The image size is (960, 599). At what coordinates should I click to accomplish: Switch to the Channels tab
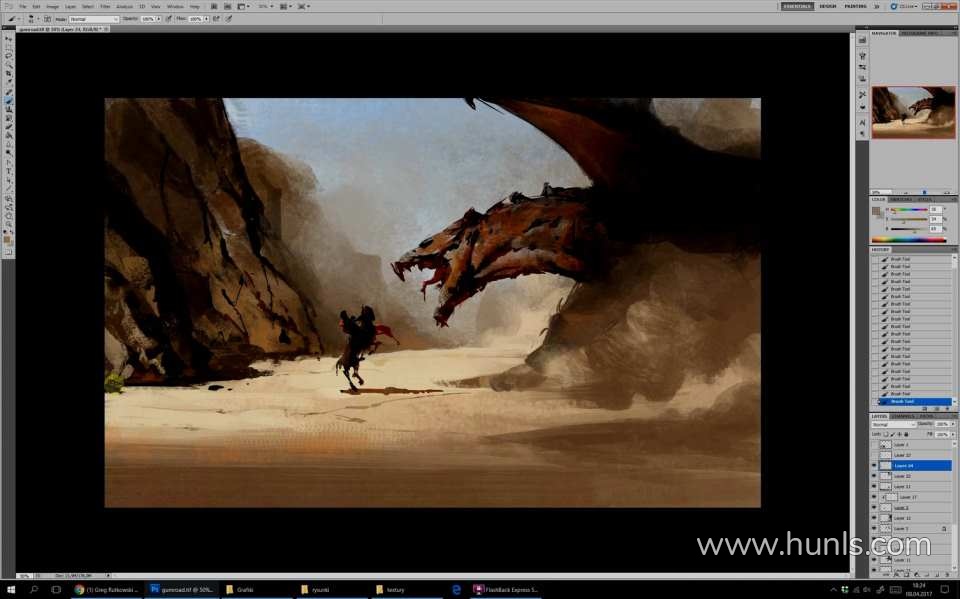click(903, 416)
